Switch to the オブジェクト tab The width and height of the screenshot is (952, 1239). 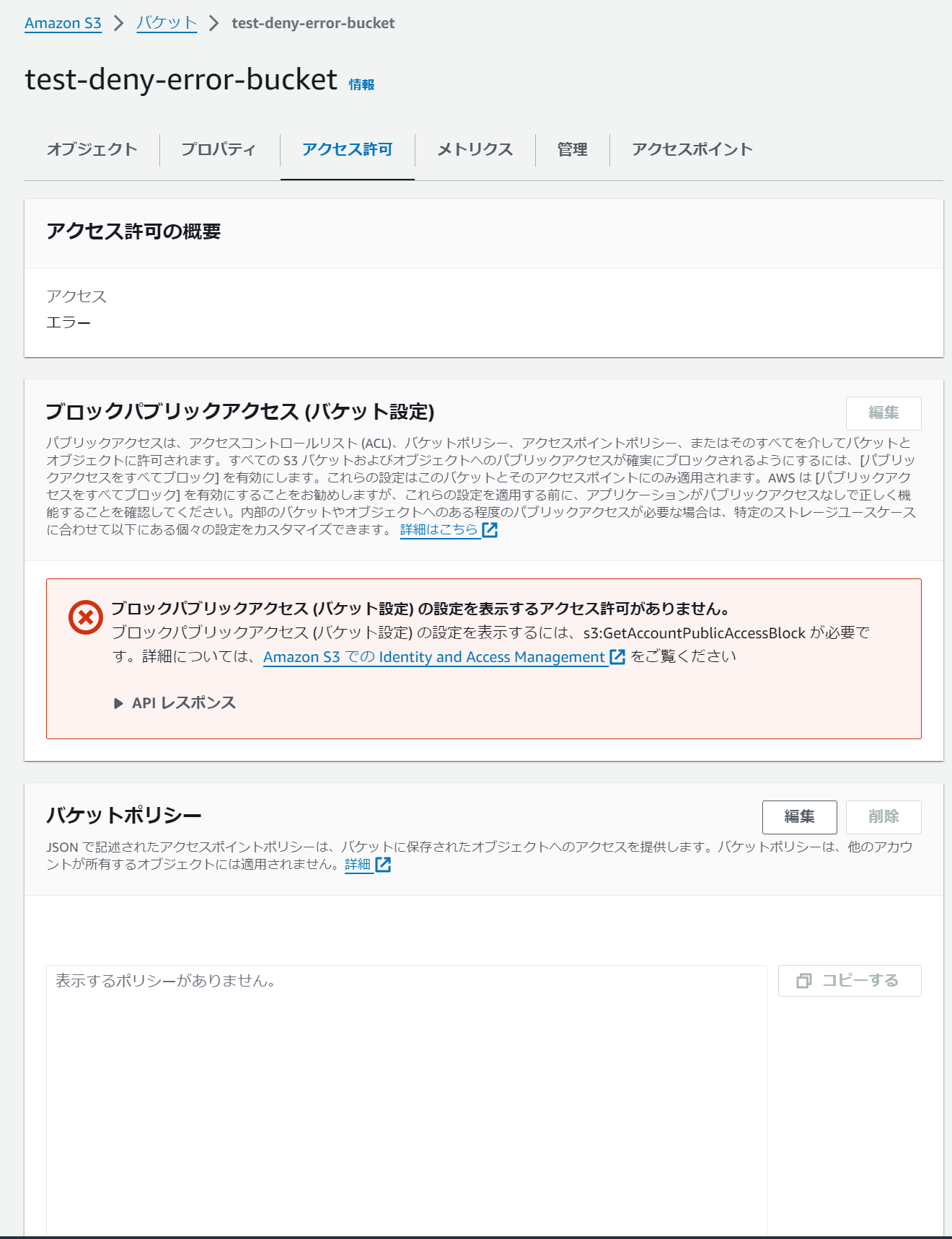[92, 149]
